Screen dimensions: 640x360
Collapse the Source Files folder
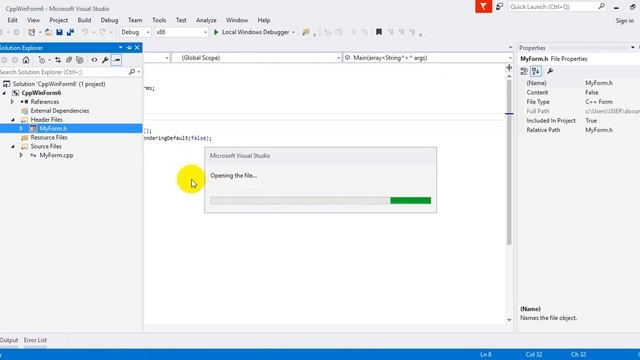(13, 146)
